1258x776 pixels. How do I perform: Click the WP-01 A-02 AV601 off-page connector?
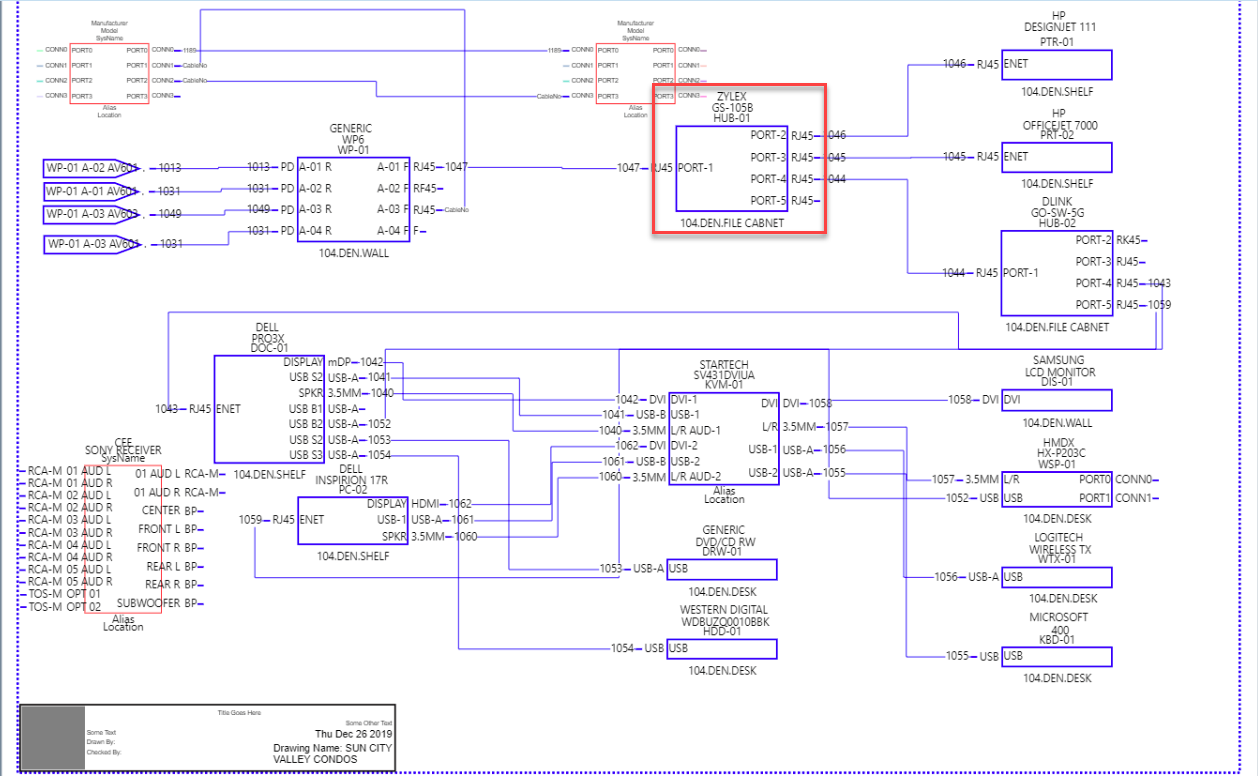coord(93,168)
